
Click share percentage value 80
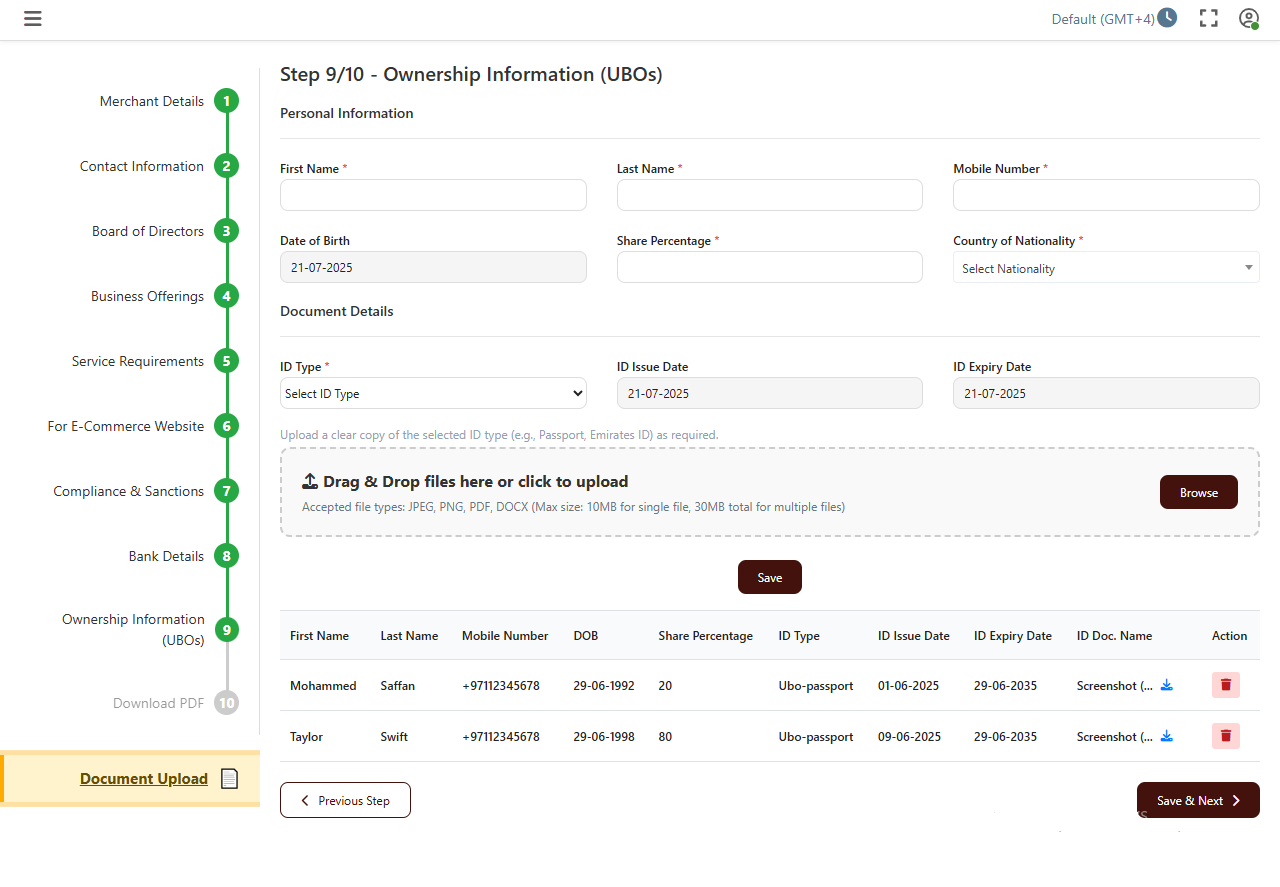[665, 737]
